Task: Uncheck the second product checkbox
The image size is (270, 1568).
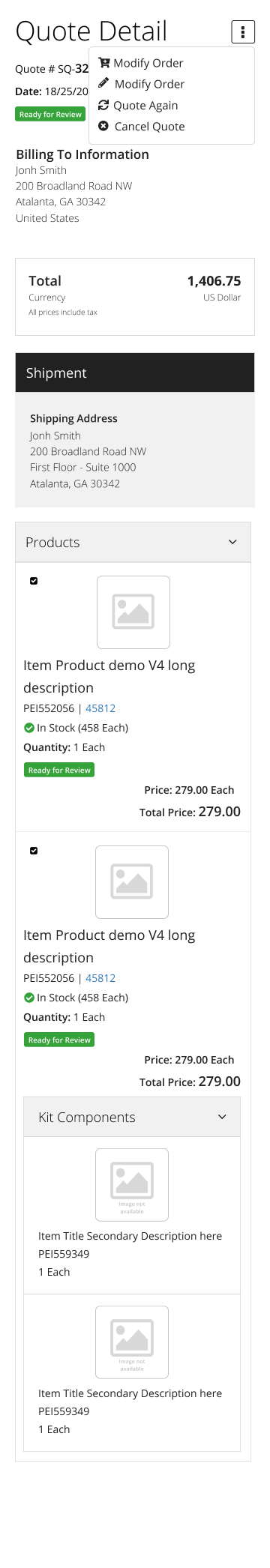Action: coord(34,851)
